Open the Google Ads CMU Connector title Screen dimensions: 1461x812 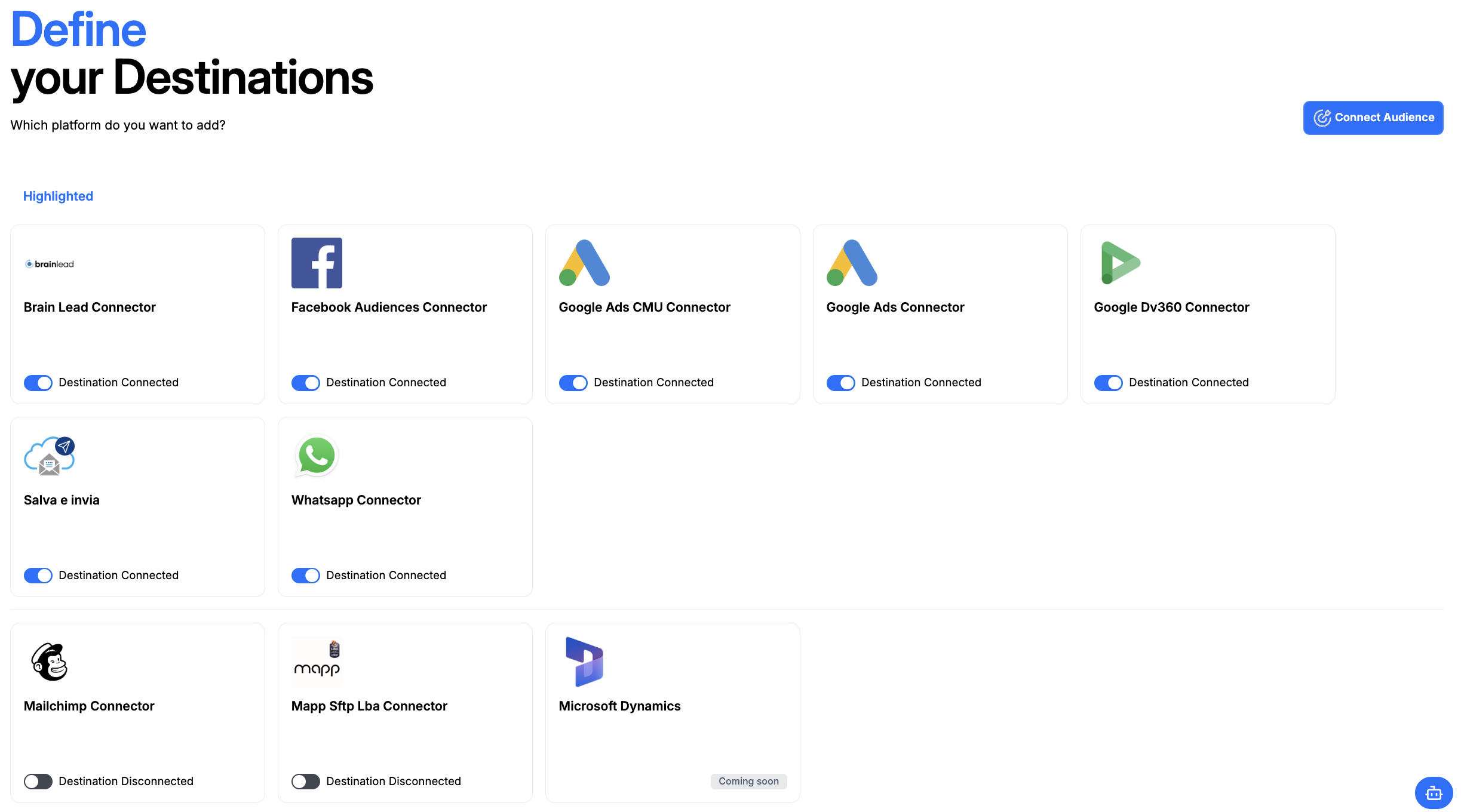coord(644,307)
